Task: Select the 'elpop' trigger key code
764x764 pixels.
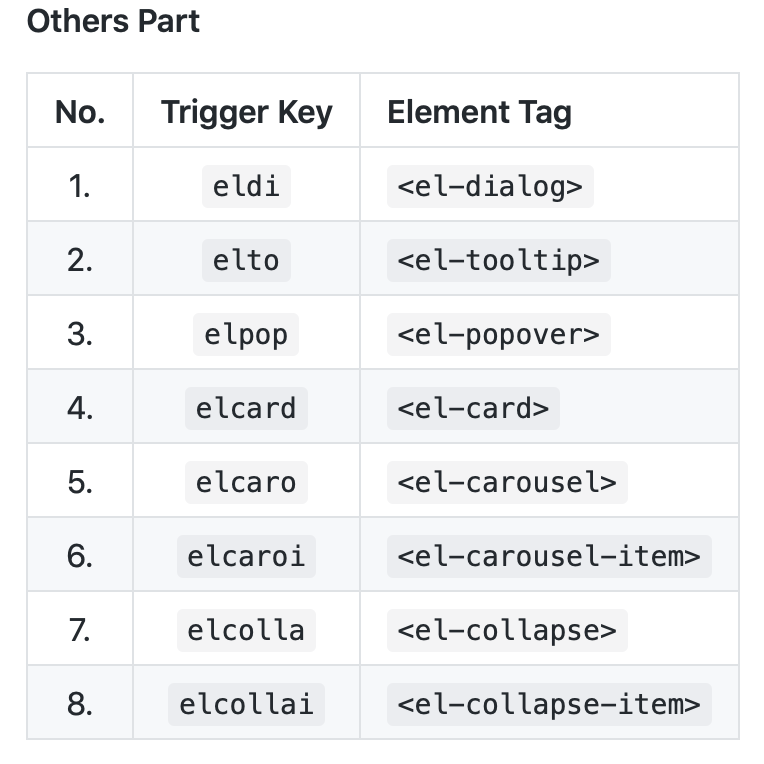Action: click(x=246, y=334)
